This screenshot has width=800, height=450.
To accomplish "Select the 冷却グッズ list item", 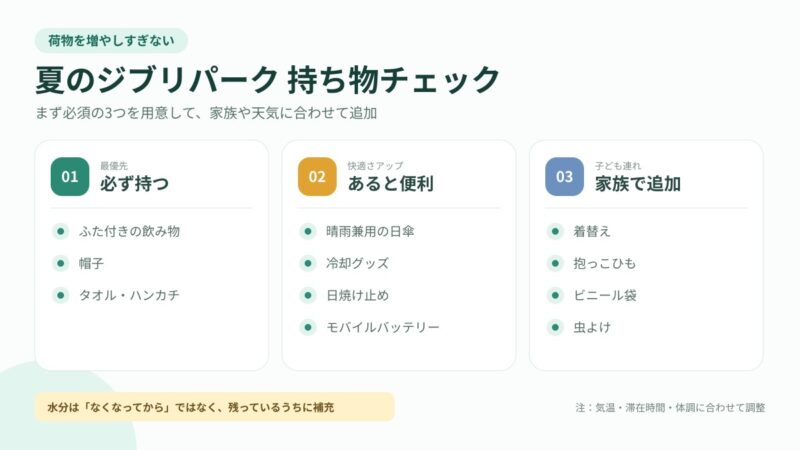I will [x=357, y=263].
